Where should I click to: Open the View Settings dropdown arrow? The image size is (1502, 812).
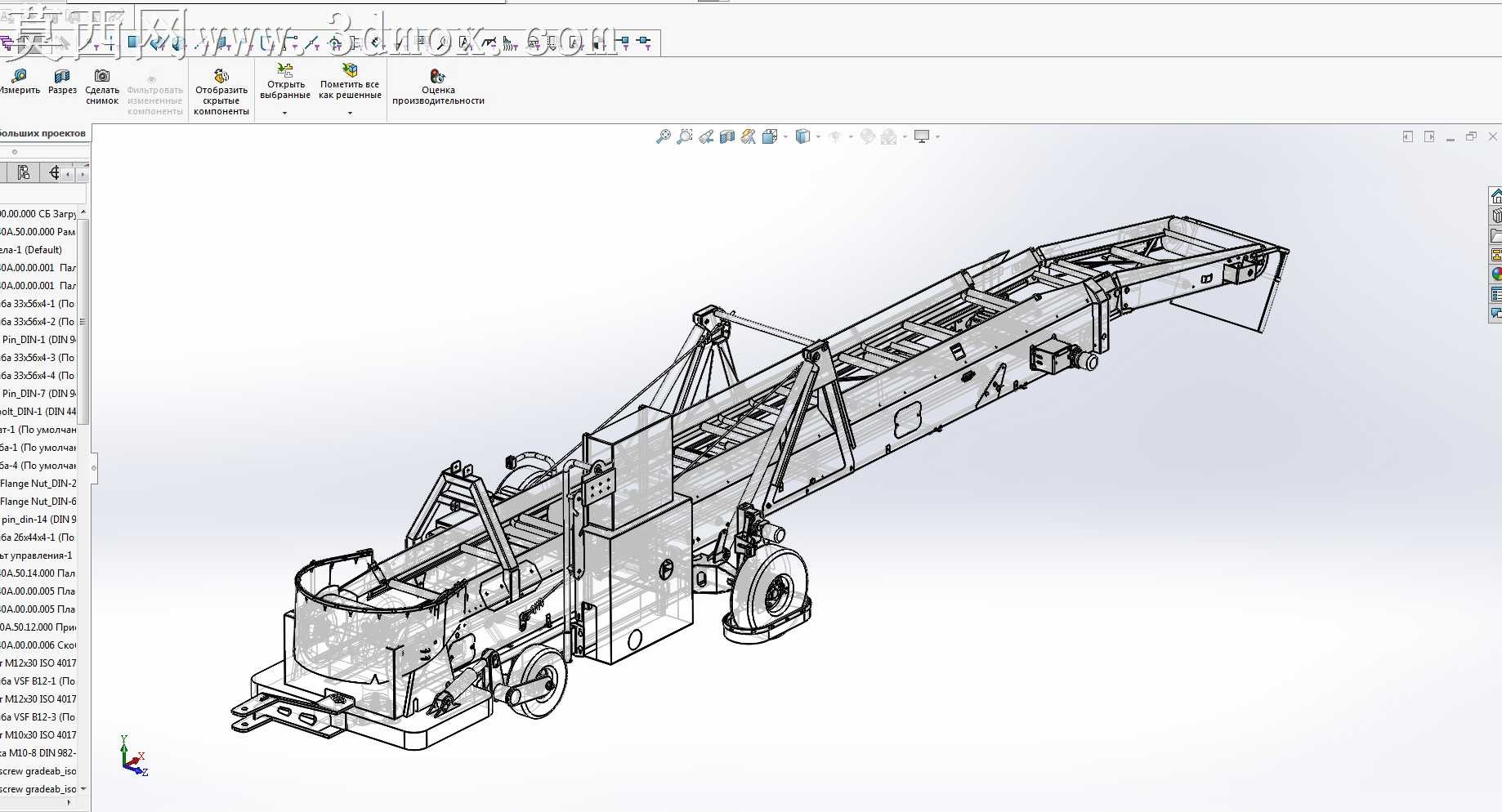(937, 137)
